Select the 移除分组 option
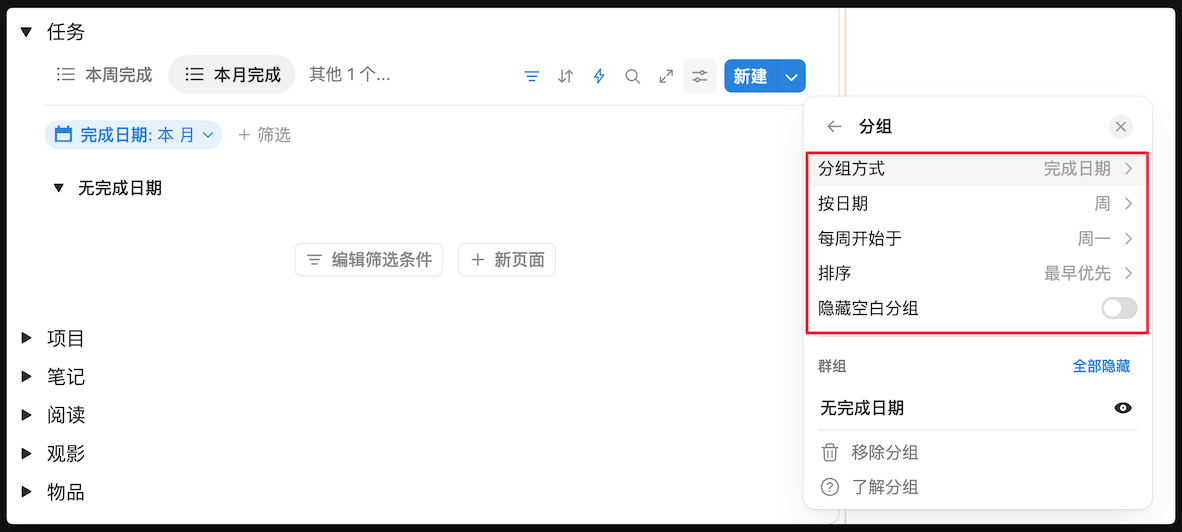This screenshot has height=532, width=1182. pyautogui.click(x=884, y=453)
